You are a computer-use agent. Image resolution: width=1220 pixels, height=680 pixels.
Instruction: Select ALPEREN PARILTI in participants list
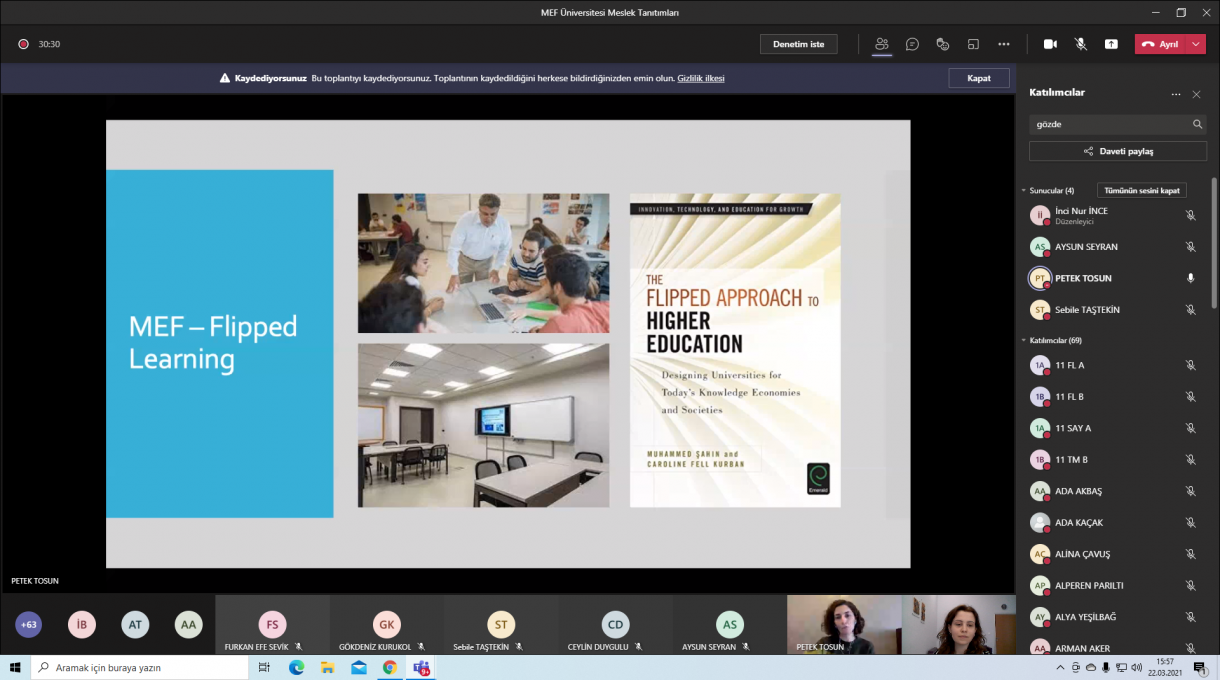tap(1113, 585)
